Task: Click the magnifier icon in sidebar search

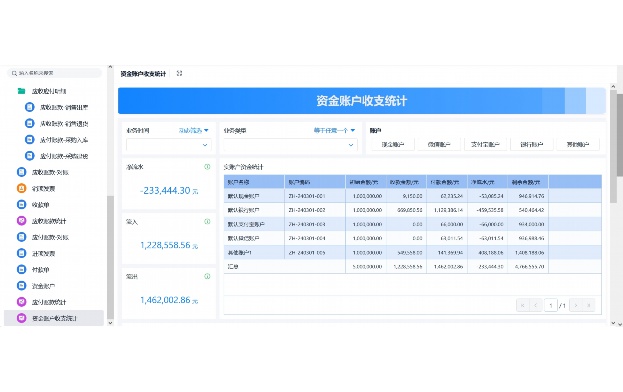Action: click(14, 73)
